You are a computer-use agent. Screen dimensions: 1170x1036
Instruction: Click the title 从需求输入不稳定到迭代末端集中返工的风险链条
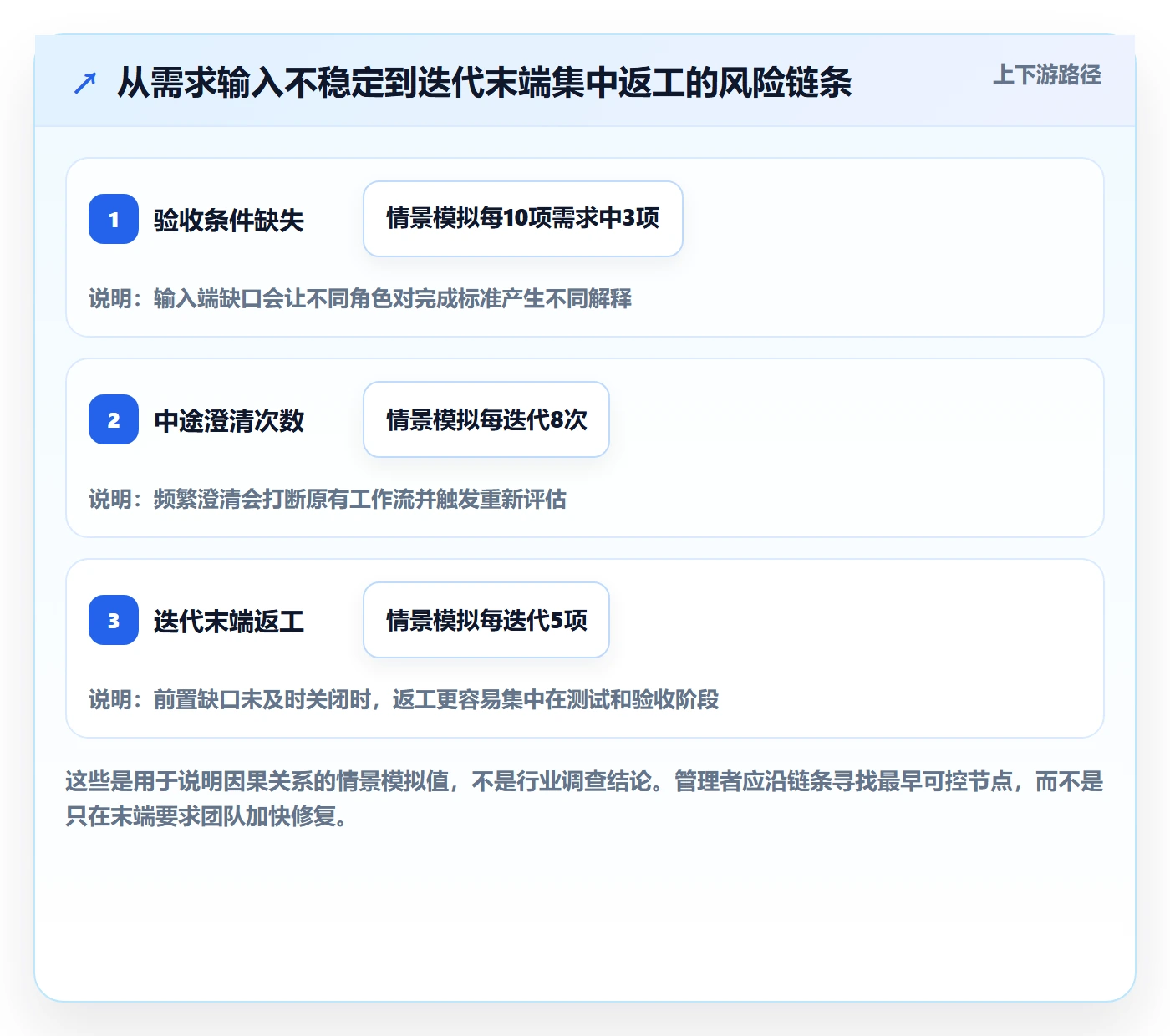(485, 83)
